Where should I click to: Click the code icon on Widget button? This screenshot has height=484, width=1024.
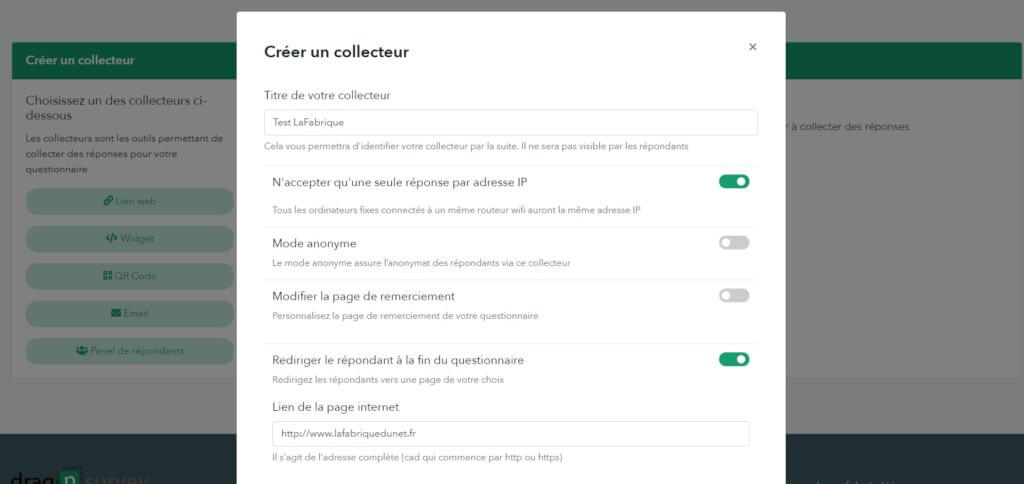(x=111, y=239)
